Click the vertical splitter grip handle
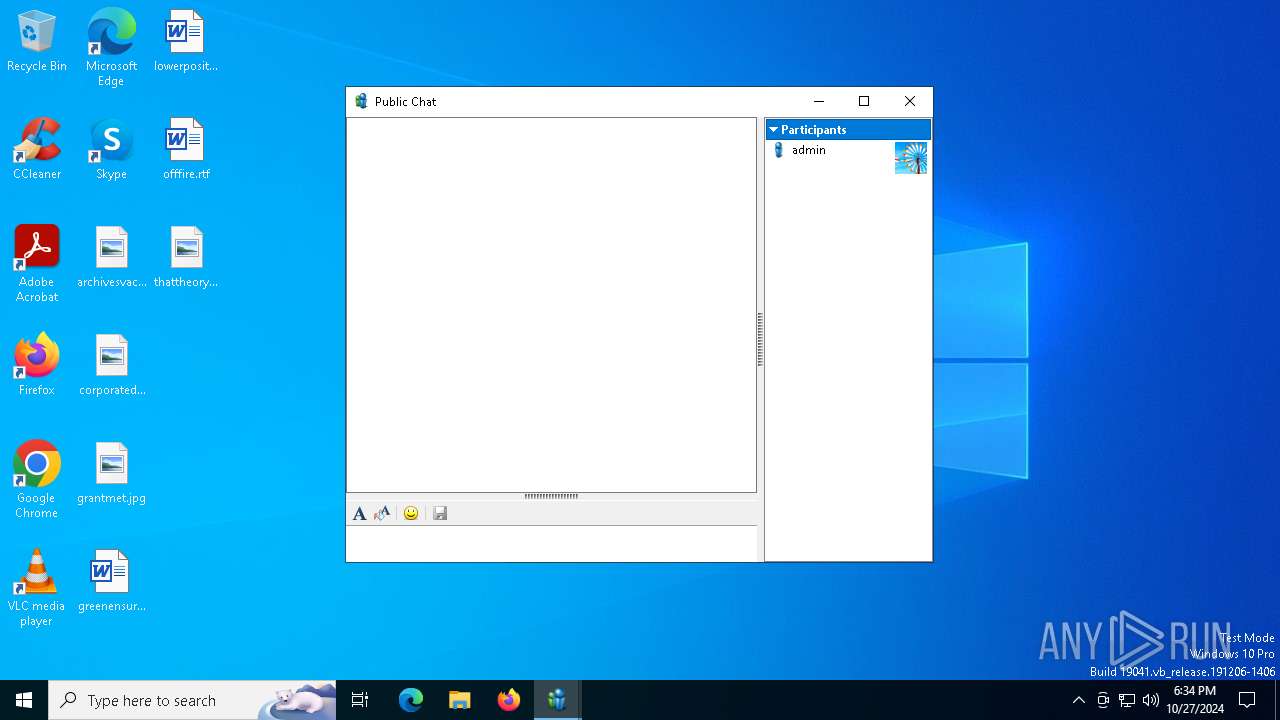The height and width of the screenshot is (720, 1280). pyautogui.click(x=760, y=339)
